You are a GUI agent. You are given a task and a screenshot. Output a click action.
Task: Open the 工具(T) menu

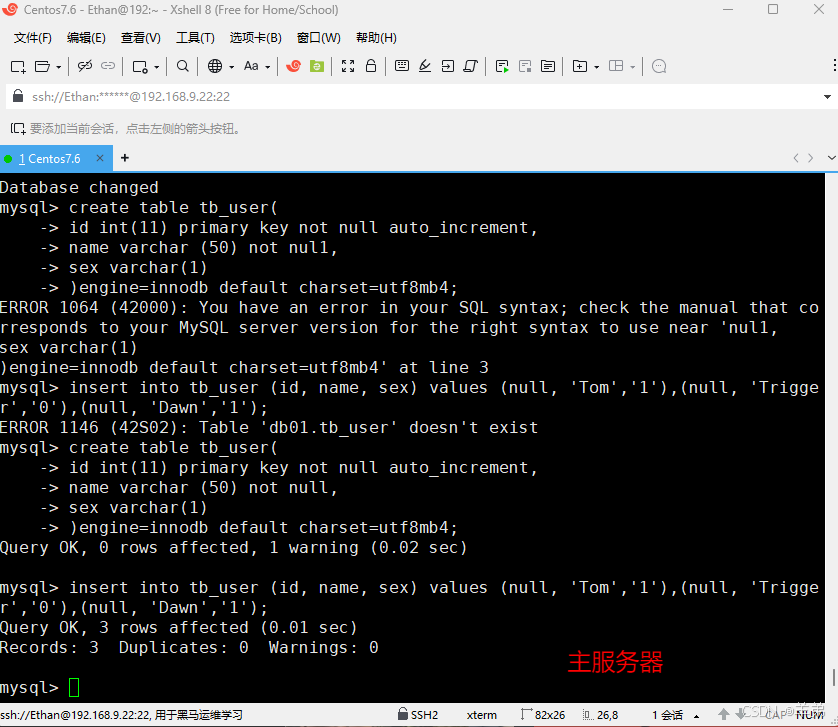coord(195,38)
